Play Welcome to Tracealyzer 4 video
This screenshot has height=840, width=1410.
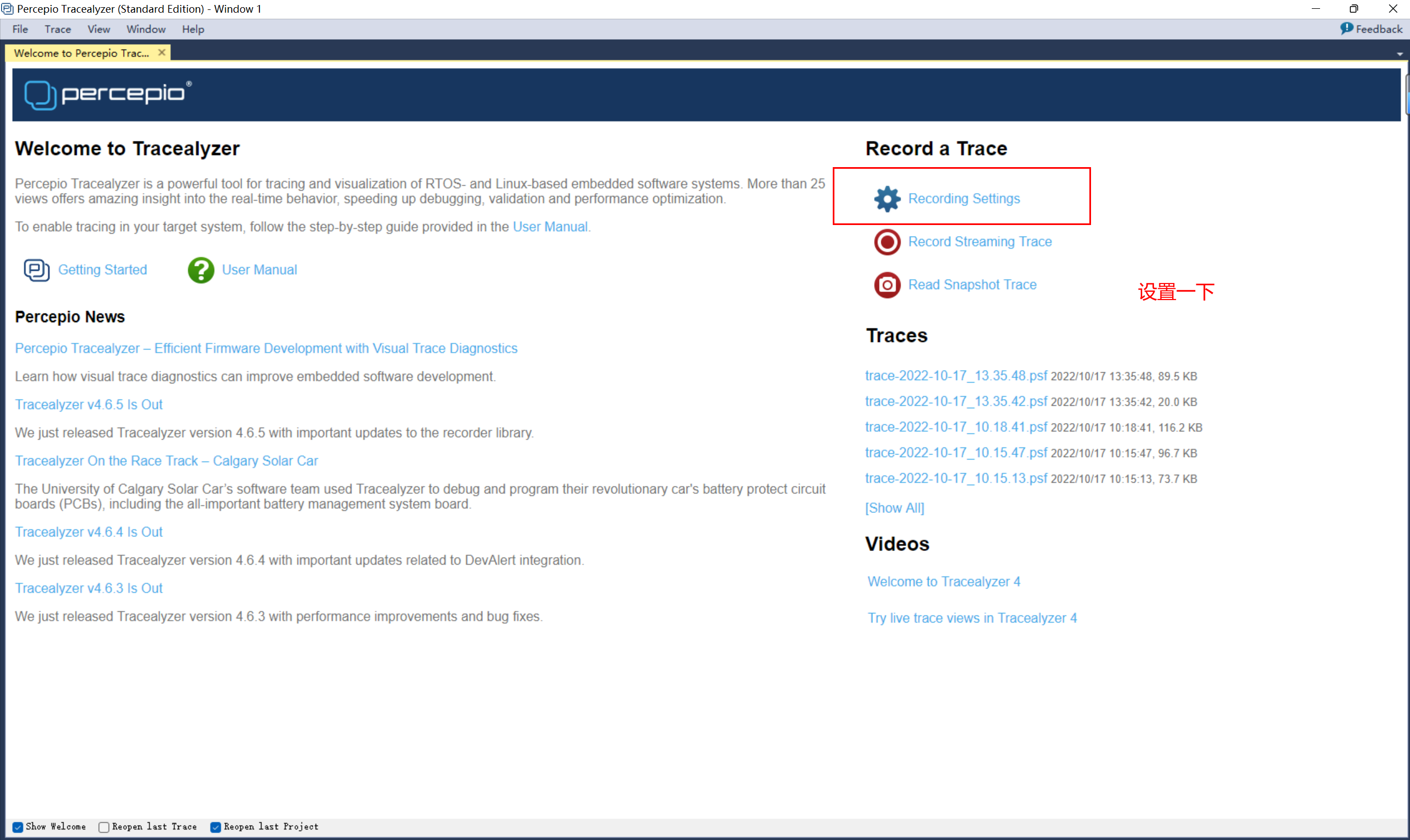943,581
